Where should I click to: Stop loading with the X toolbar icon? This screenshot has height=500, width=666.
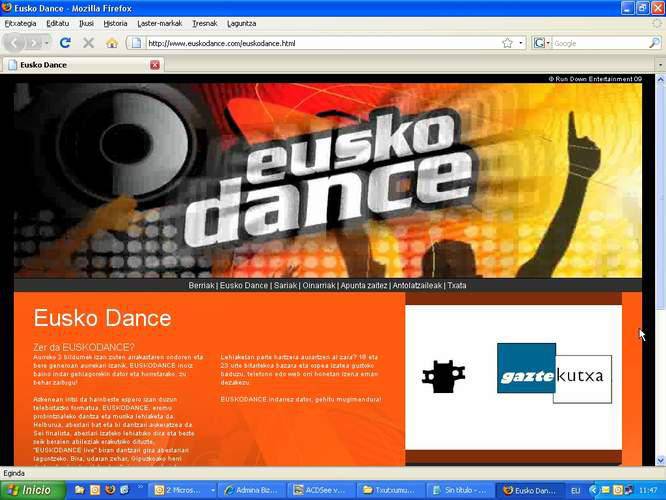[x=88, y=43]
